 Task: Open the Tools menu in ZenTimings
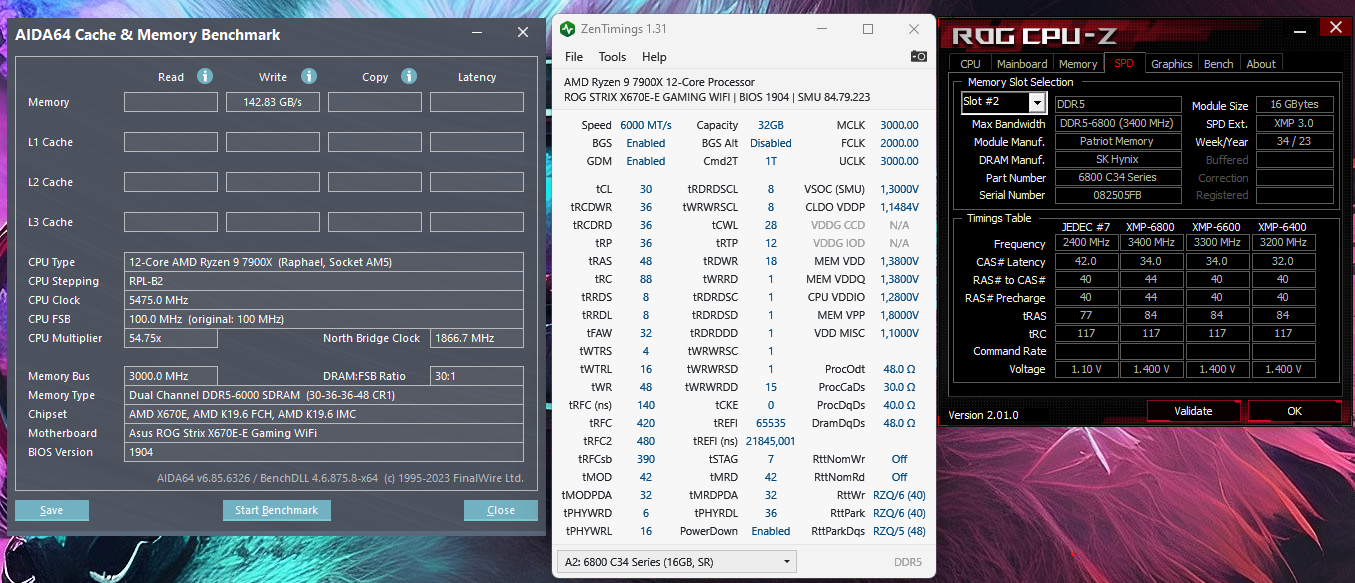[x=612, y=57]
